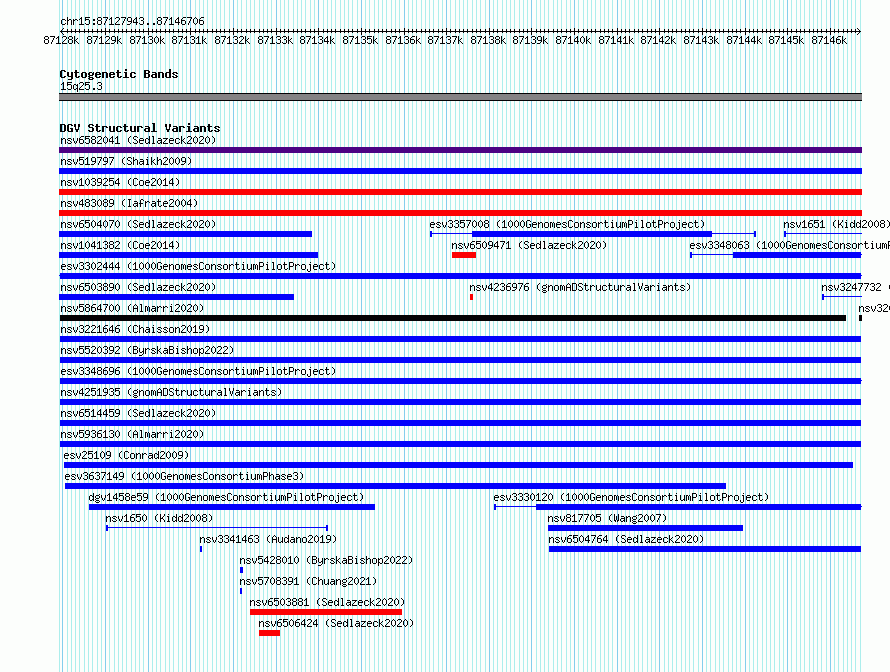Click the esv3348063 variant label
Viewport: 890px width, 672px height.
[790, 245]
